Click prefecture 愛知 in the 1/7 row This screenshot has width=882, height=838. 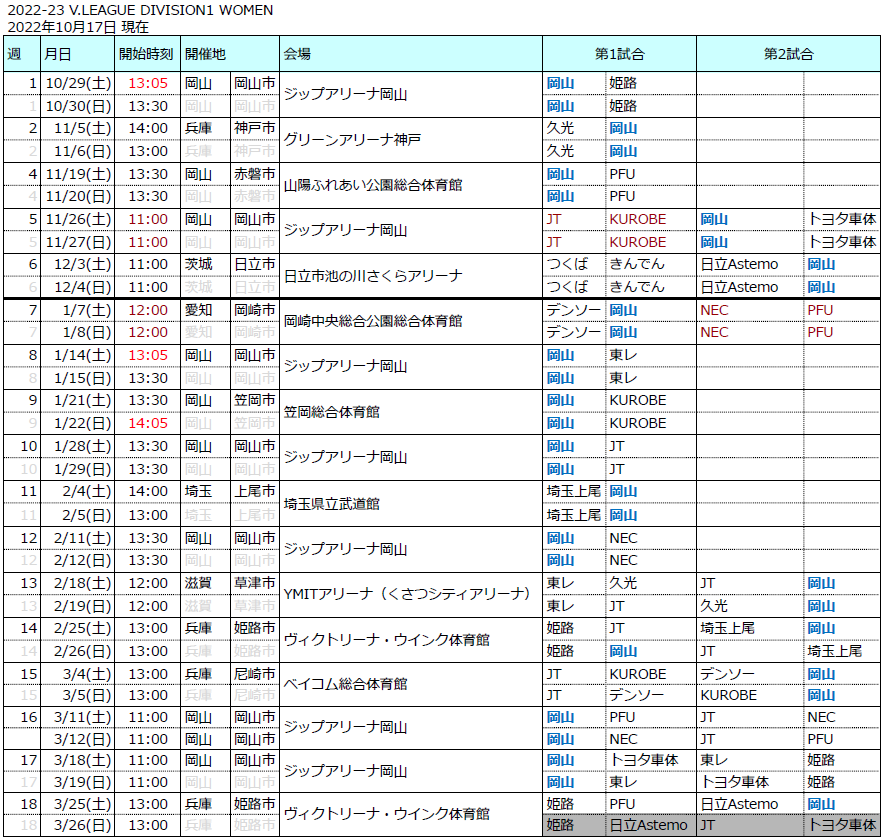[199, 310]
